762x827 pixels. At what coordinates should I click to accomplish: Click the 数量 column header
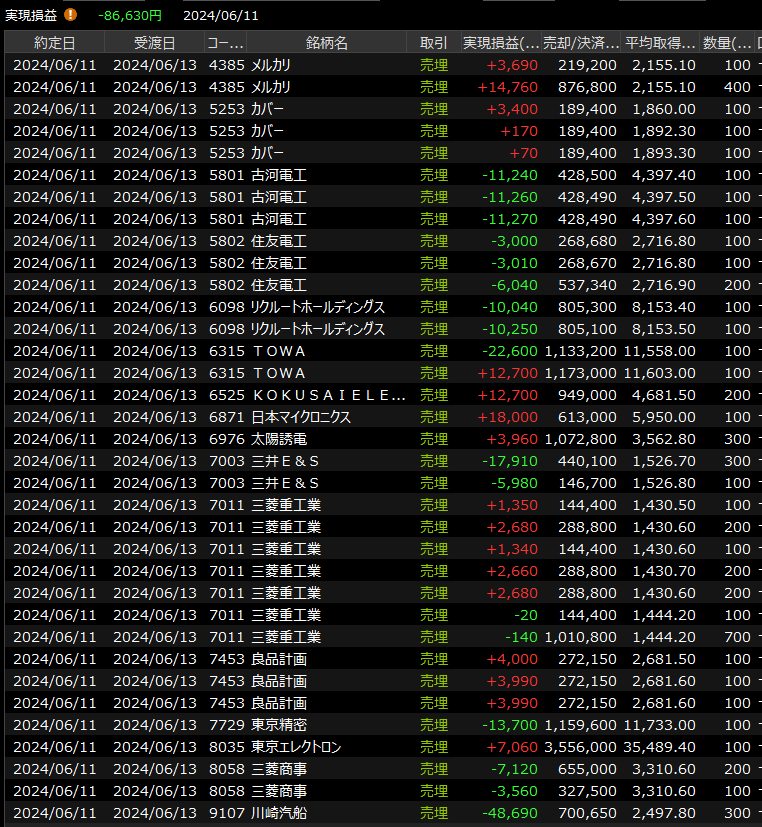pyautogui.click(x=727, y=43)
